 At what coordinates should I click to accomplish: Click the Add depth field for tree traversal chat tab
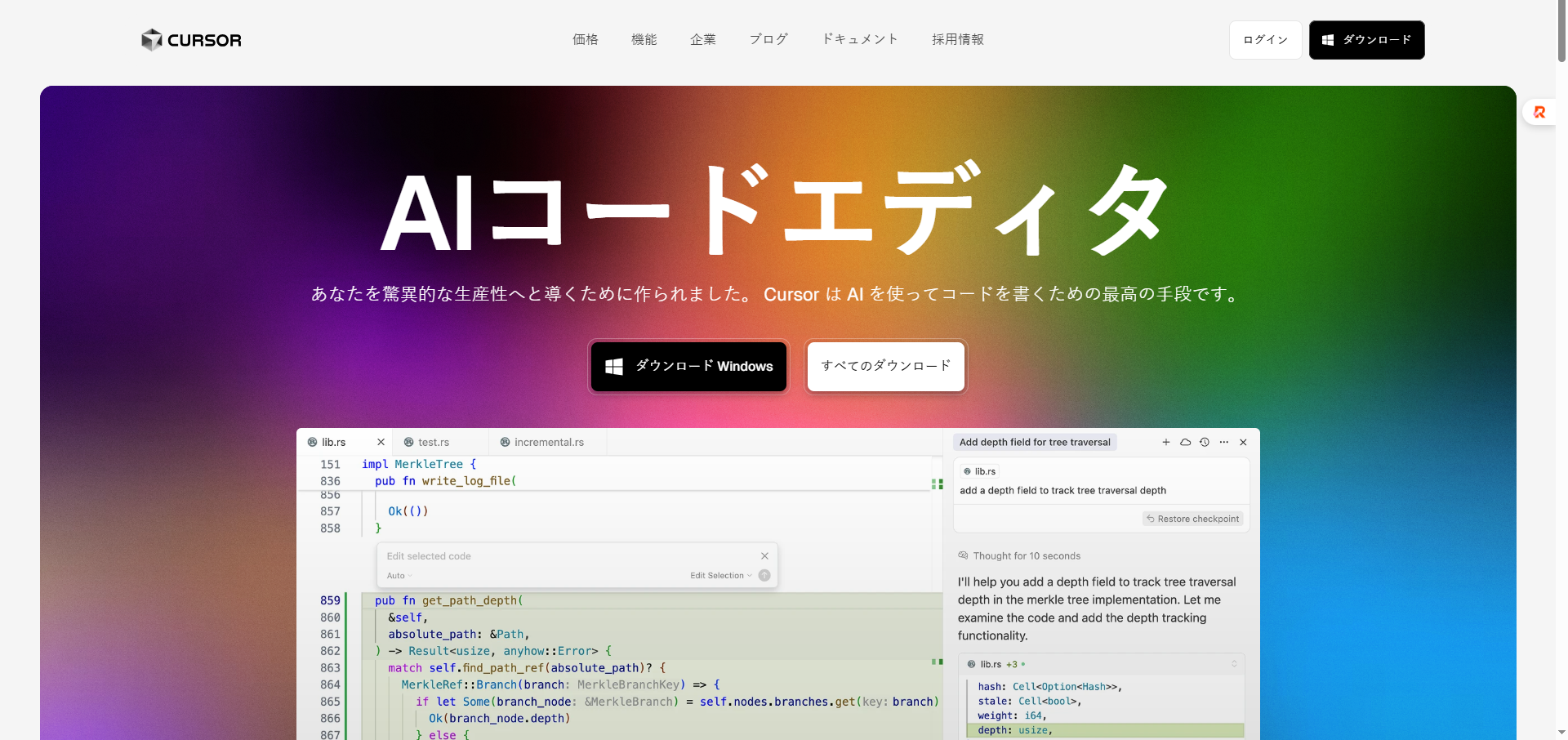pos(1035,442)
